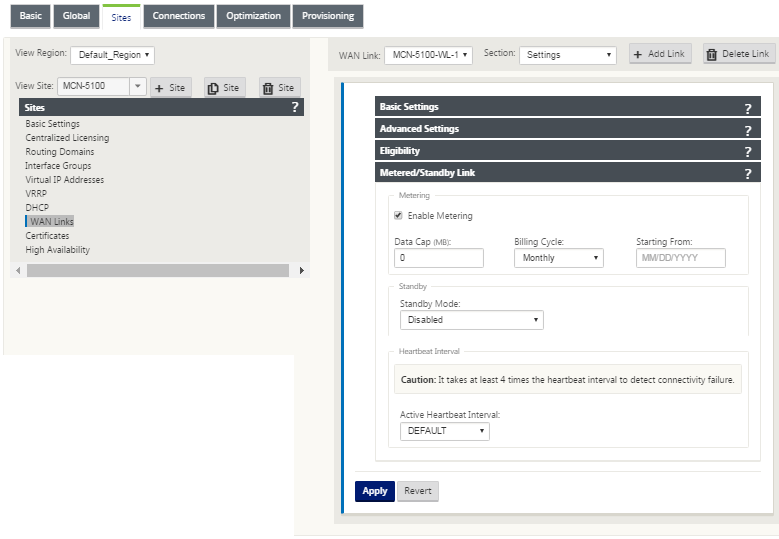
Task: Open Virtual IP Addresses in Sites tree
Action: click(65, 179)
